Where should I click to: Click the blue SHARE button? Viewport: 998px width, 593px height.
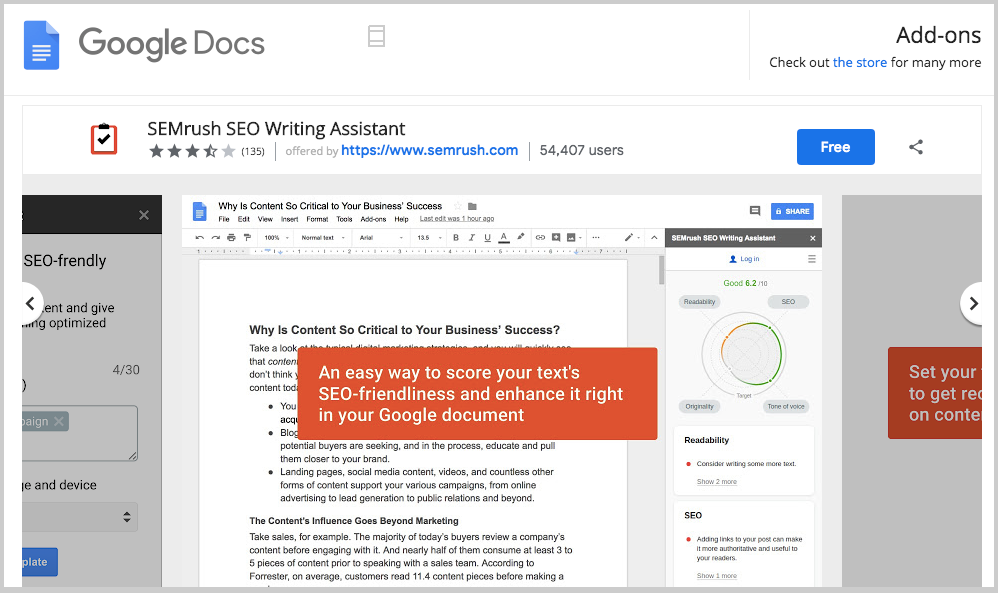(x=792, y=211)
